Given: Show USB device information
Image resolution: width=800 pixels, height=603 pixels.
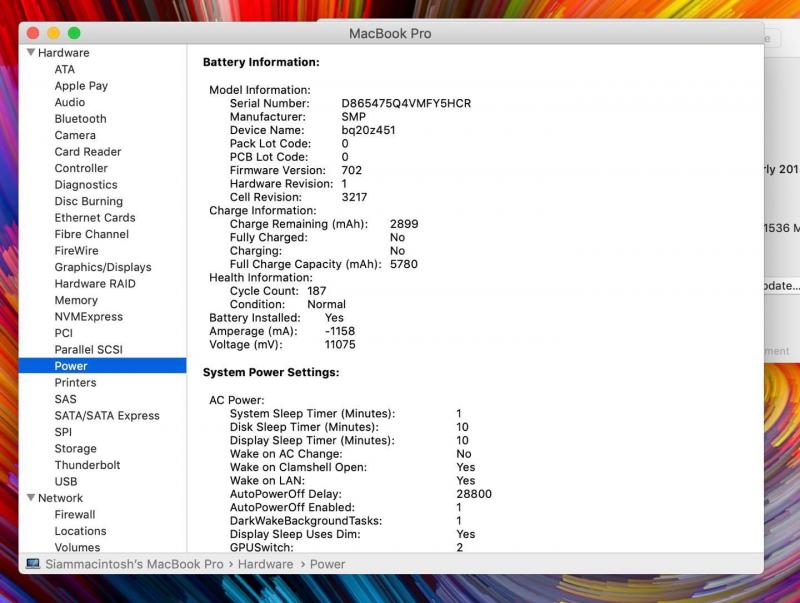Looking at the screenshot, I should [66, 482].
